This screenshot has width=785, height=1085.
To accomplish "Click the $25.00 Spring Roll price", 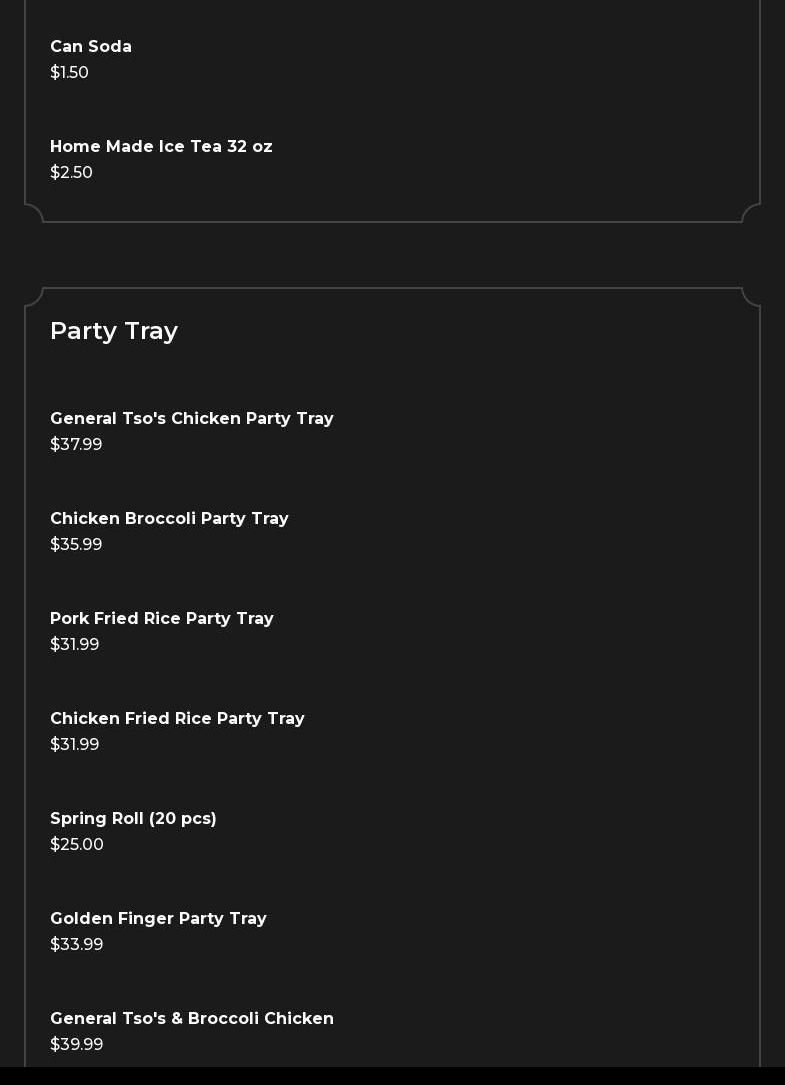I will [x=77, y=845].
